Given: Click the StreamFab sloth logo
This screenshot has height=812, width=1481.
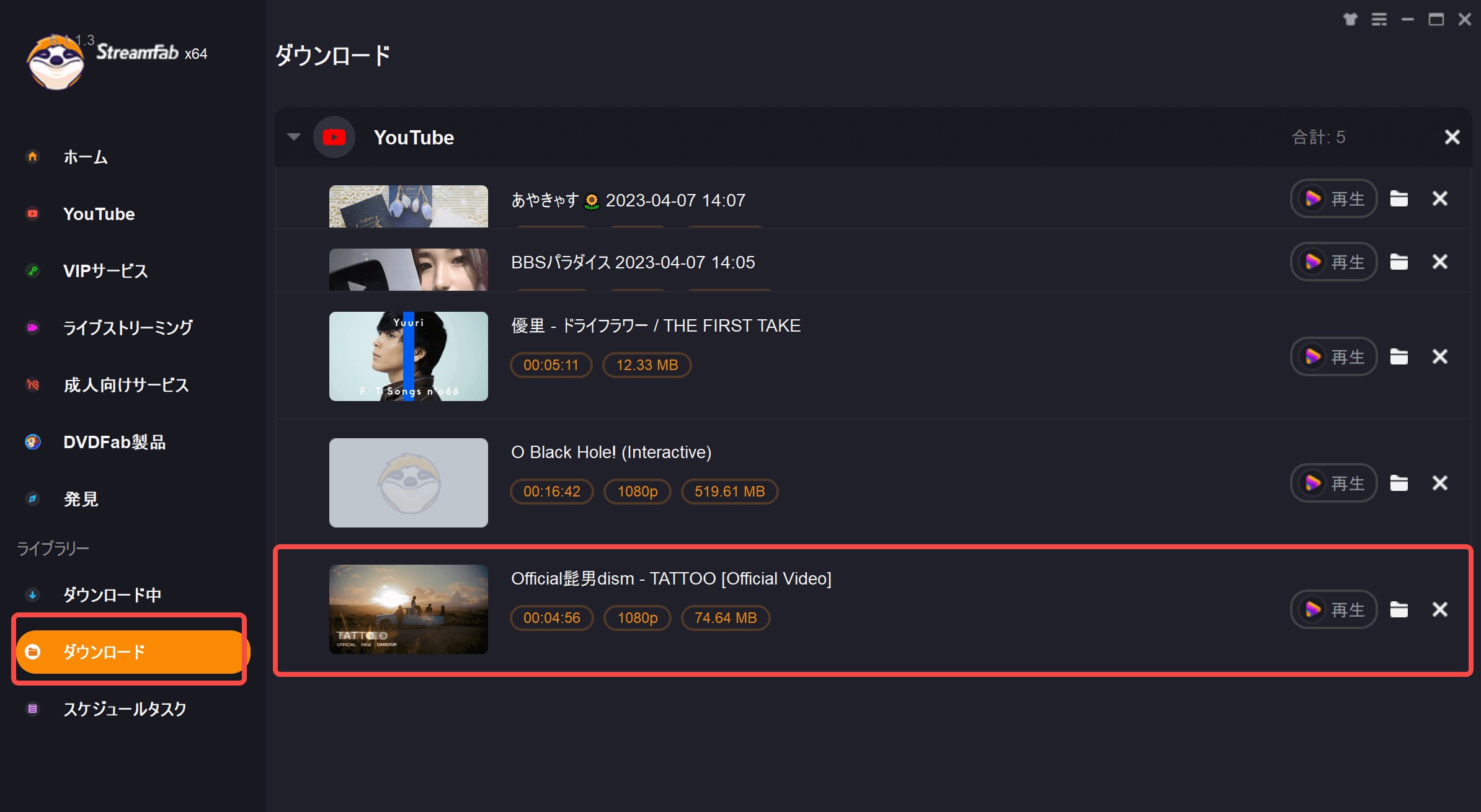Looking at the screenshot, I should coord(56,62).
